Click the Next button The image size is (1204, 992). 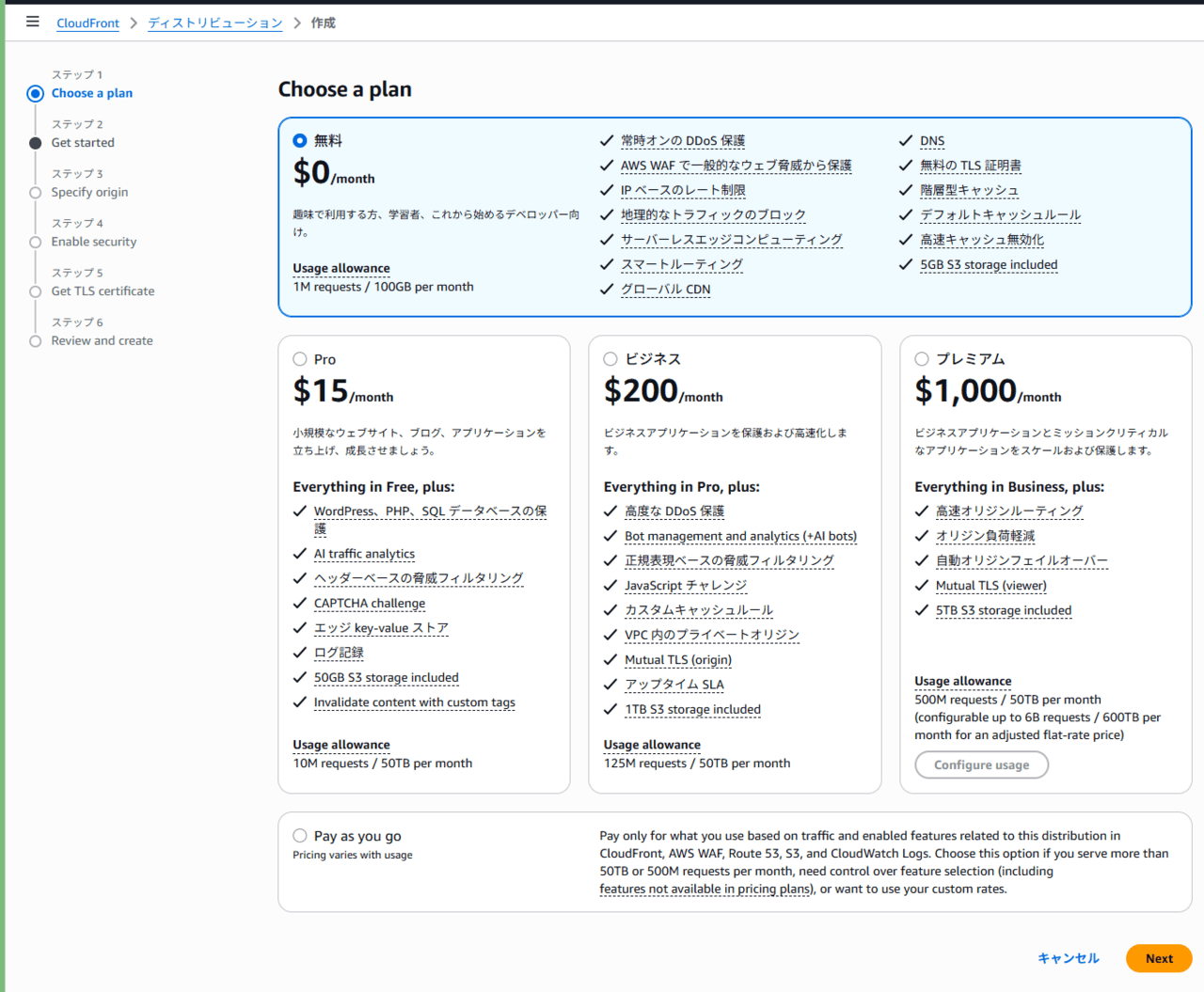click(x=1159, y=958)
